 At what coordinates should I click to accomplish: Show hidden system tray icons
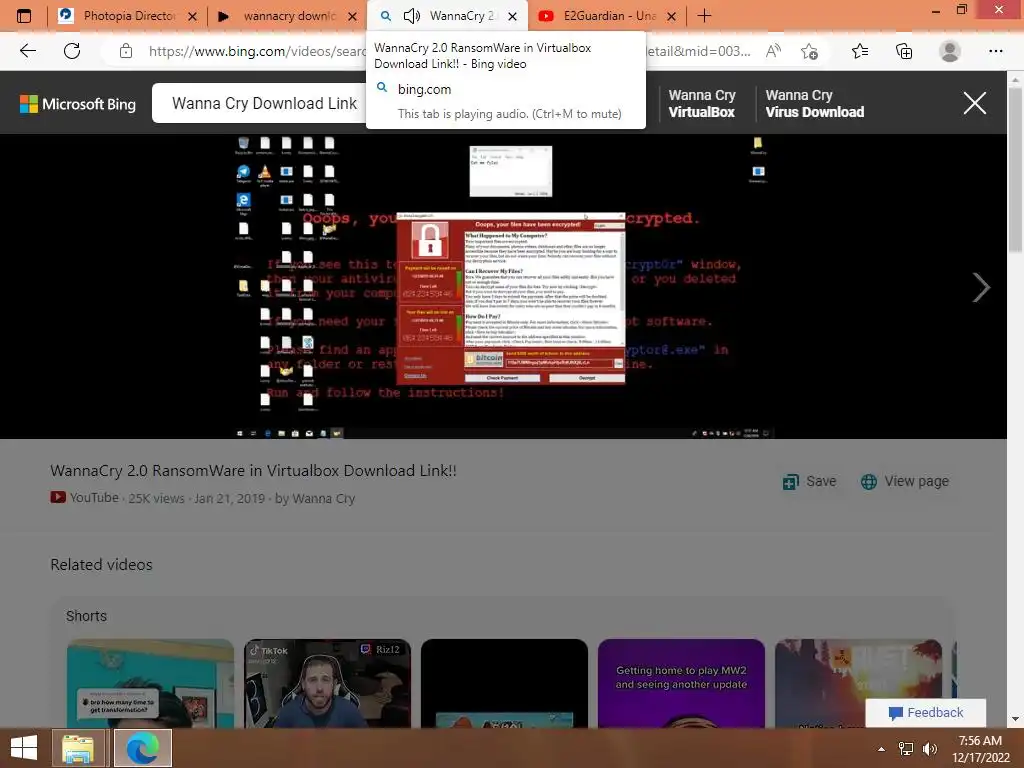(882, 748)
